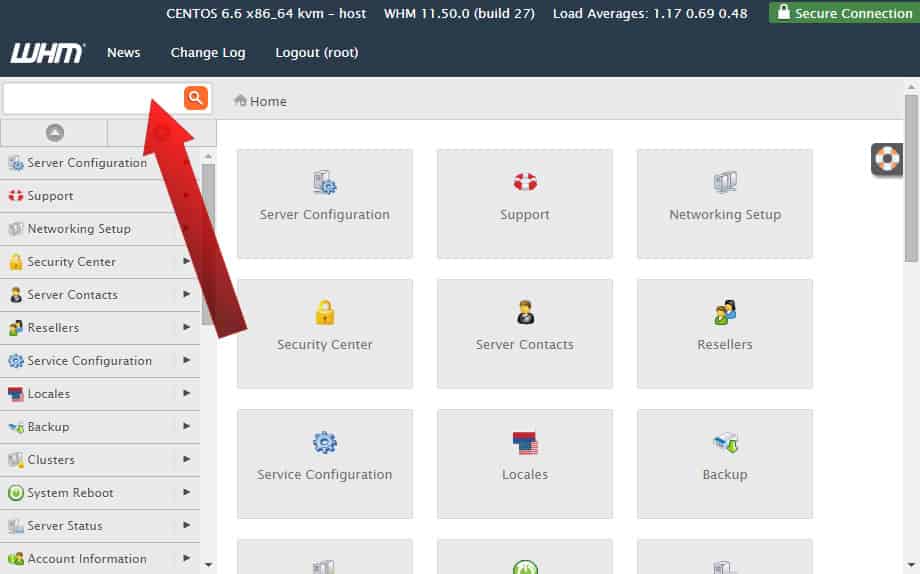Click the collapse-all up arrow button

point(55,133)
